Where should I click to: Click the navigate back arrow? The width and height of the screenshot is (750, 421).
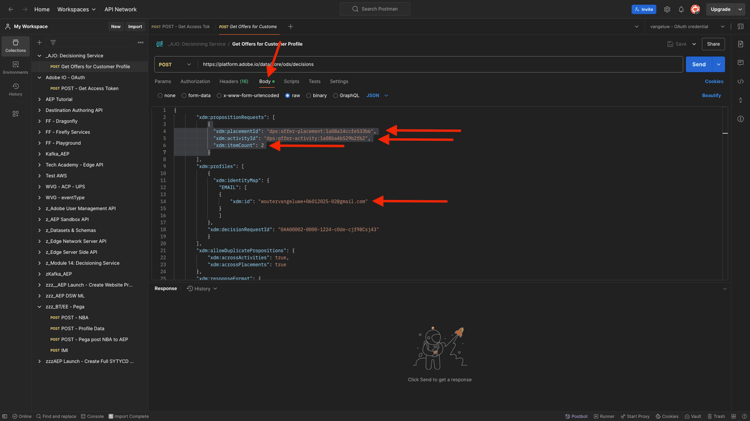[11, 9]
